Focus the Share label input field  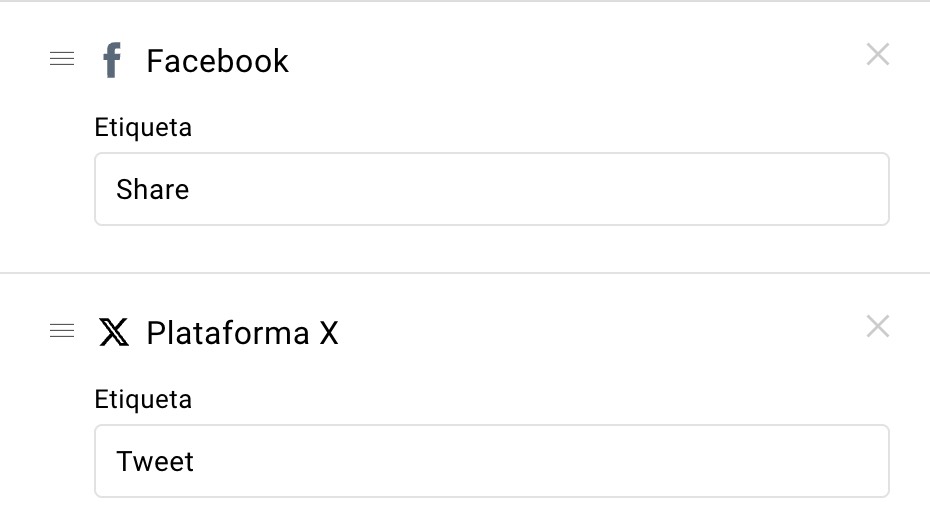[492, 189]
